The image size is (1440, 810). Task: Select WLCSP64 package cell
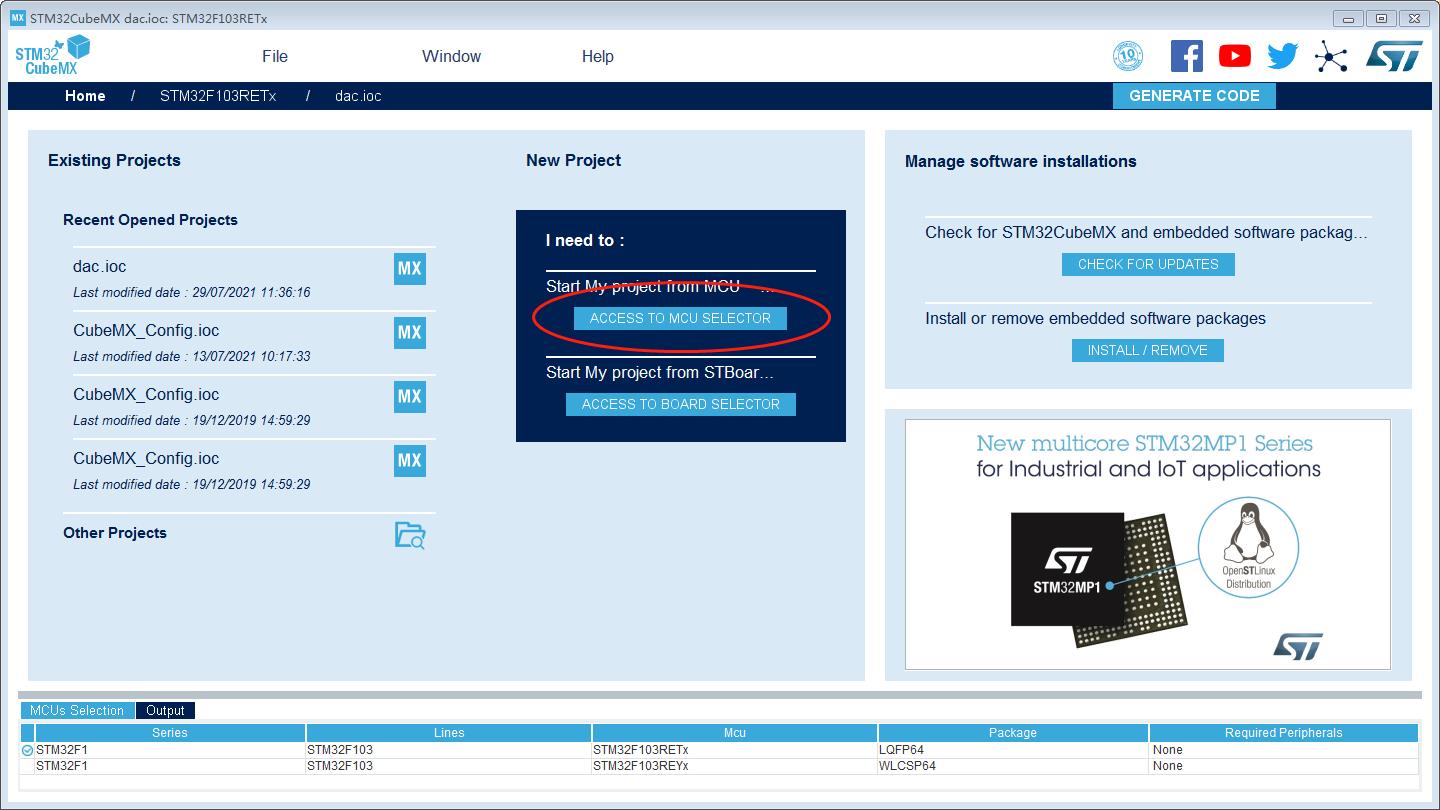pos(1013,766)
